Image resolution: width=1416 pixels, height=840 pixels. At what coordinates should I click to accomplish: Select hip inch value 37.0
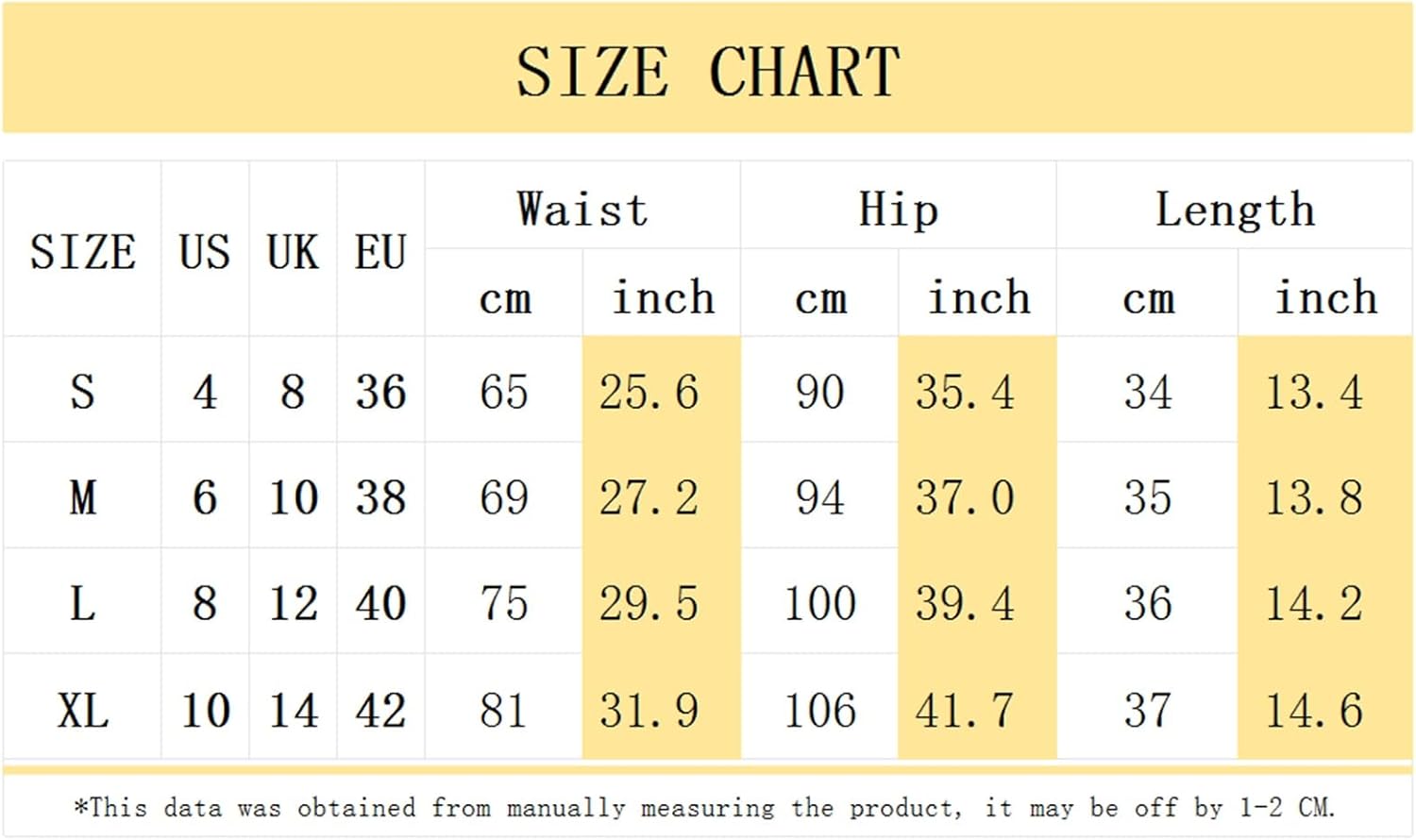965,497
